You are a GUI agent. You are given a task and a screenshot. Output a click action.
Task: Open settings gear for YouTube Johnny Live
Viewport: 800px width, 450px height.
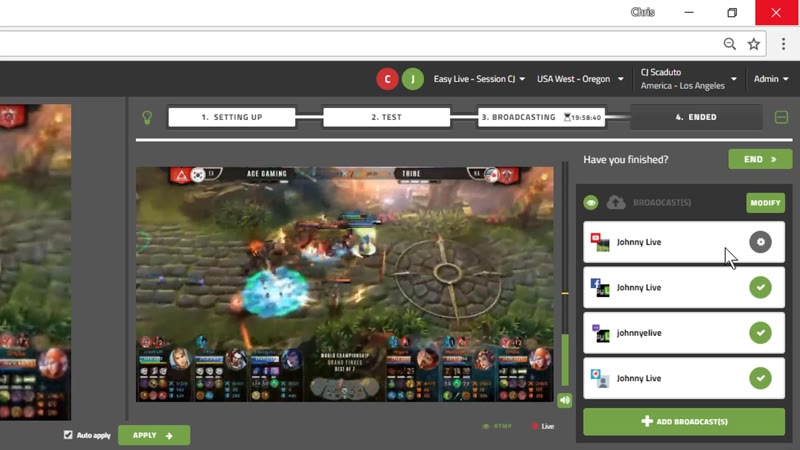[760, 242]
